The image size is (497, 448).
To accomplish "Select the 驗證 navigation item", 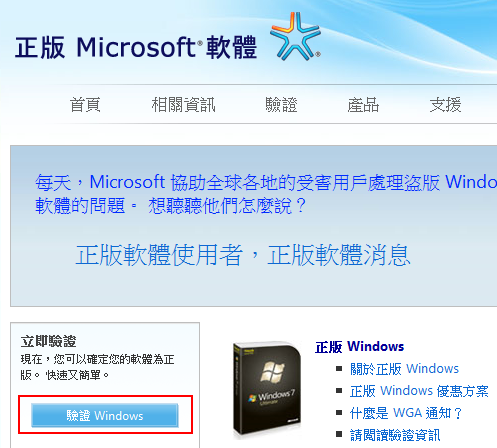I will coord(281,105).
